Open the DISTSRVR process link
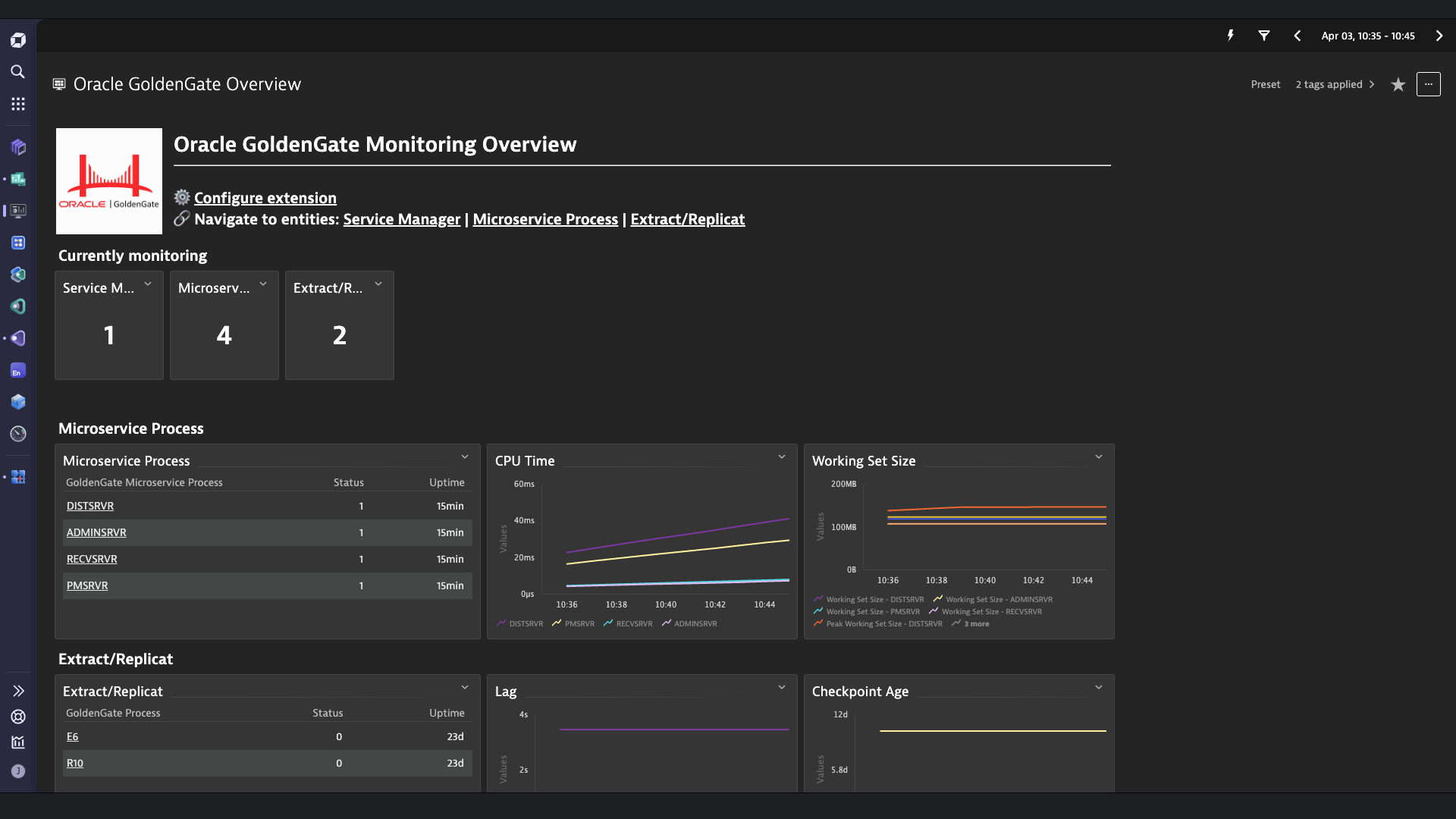 (x=90, y=506)
